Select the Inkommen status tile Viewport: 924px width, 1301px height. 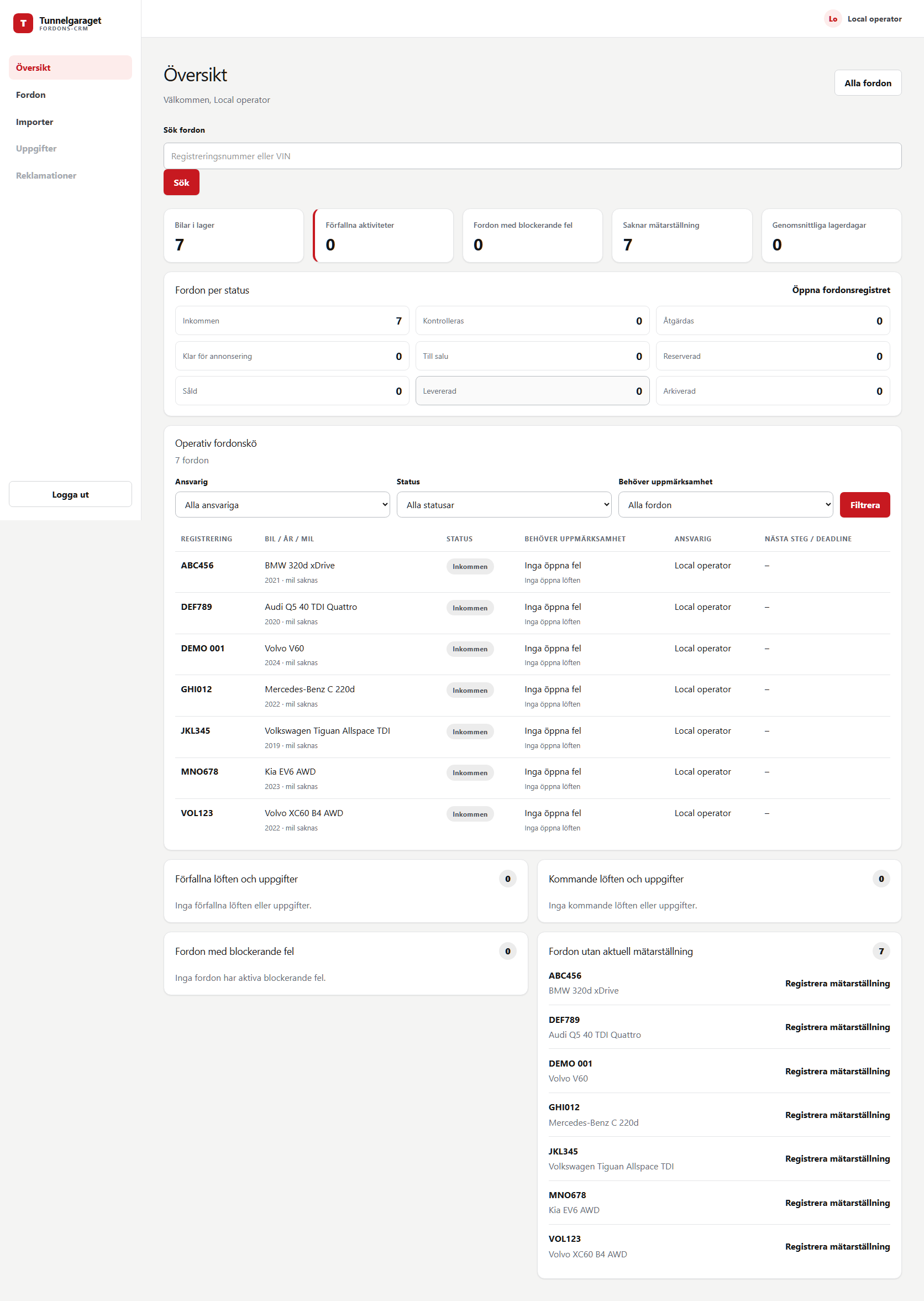[x=292, y=321]
